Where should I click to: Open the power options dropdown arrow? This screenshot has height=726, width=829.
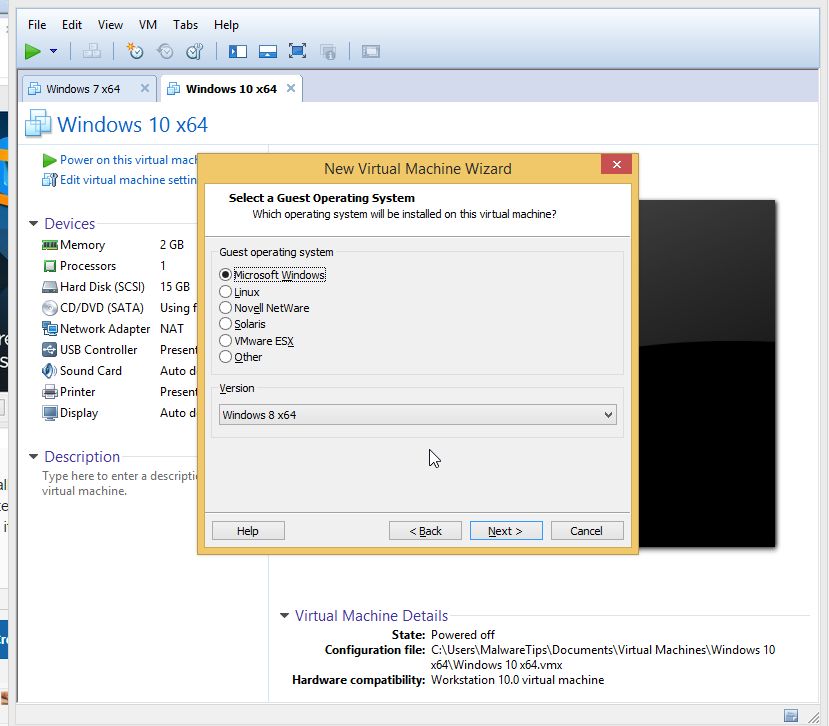point(53,51)
